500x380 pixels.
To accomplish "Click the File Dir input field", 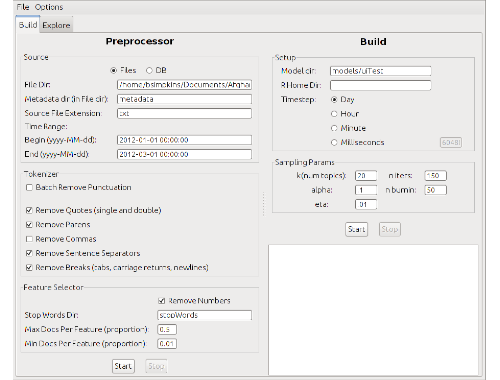I will tap(184, 85).
